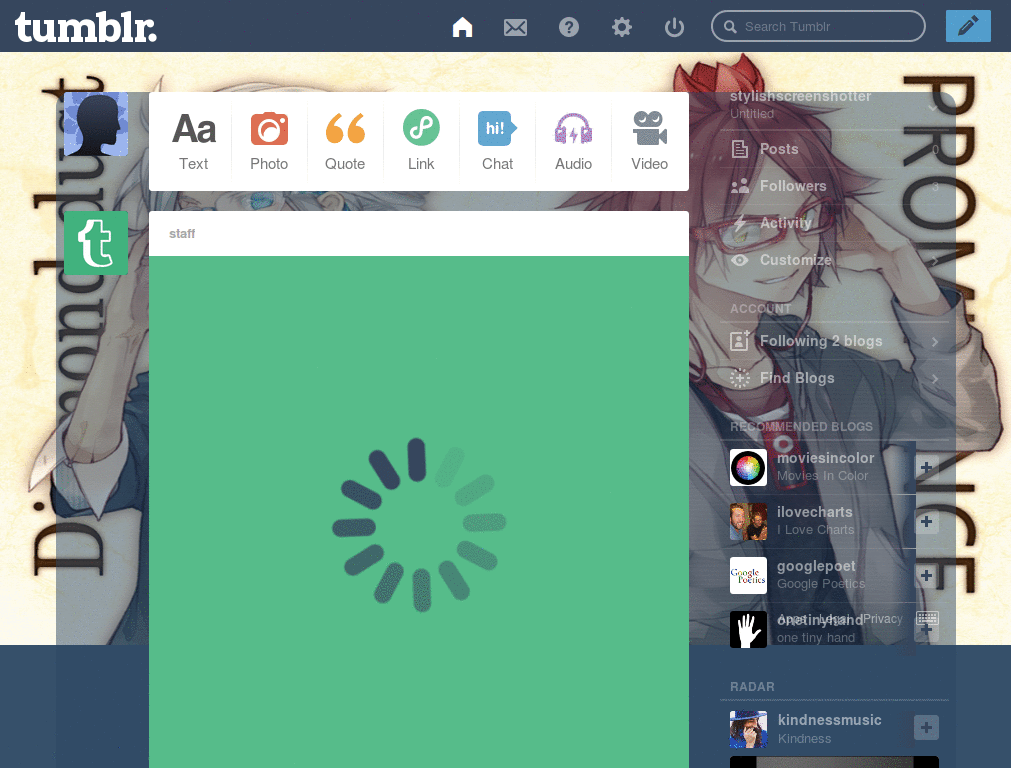Open the googlepoet recommended blog
Image resolution: width=1024 pixels, height=768 pixels.
pos(816,566)
